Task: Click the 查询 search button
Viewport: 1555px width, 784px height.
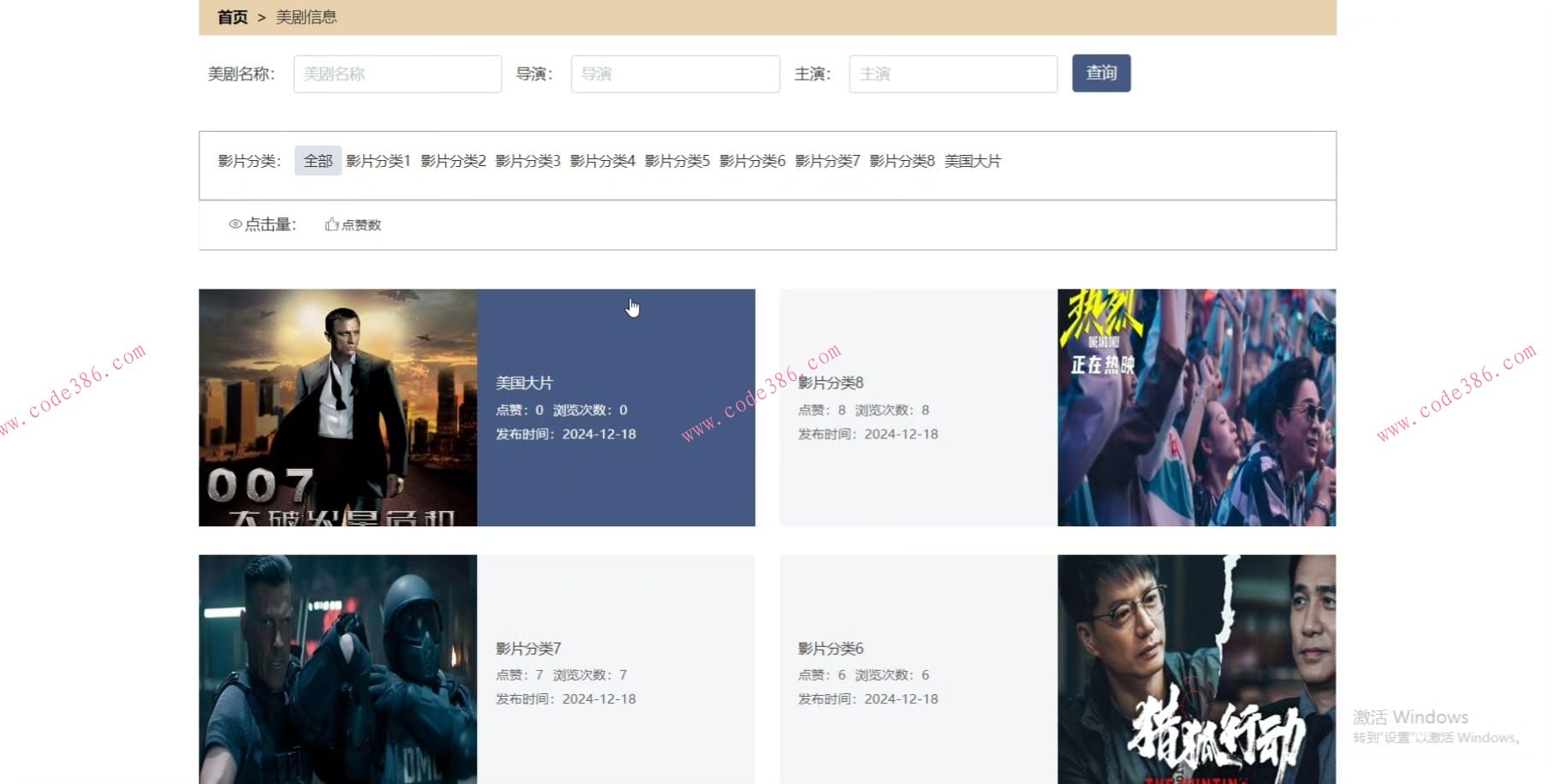Action: pos(1100,73)
